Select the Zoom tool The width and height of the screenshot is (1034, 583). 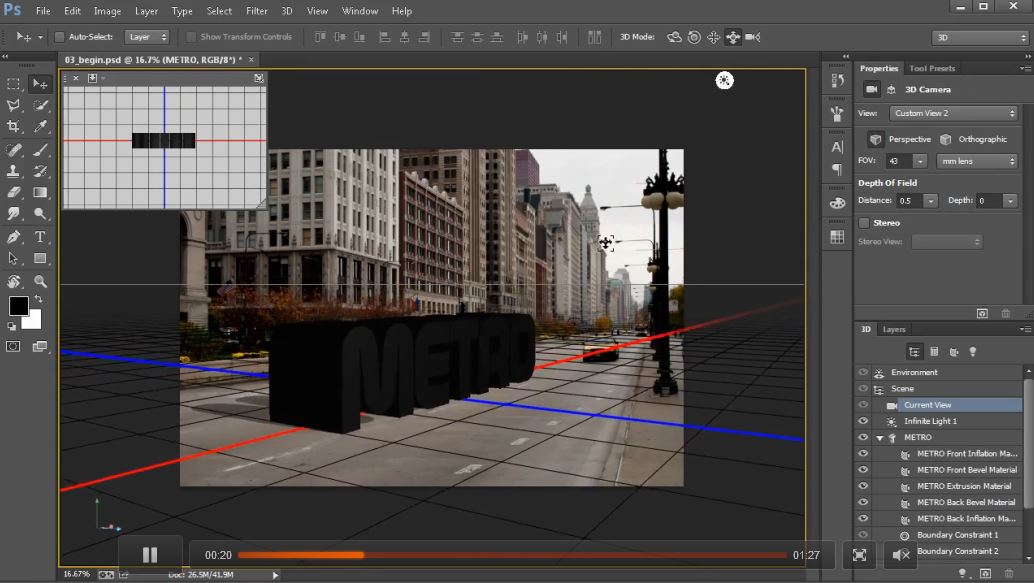coord(40,282)
